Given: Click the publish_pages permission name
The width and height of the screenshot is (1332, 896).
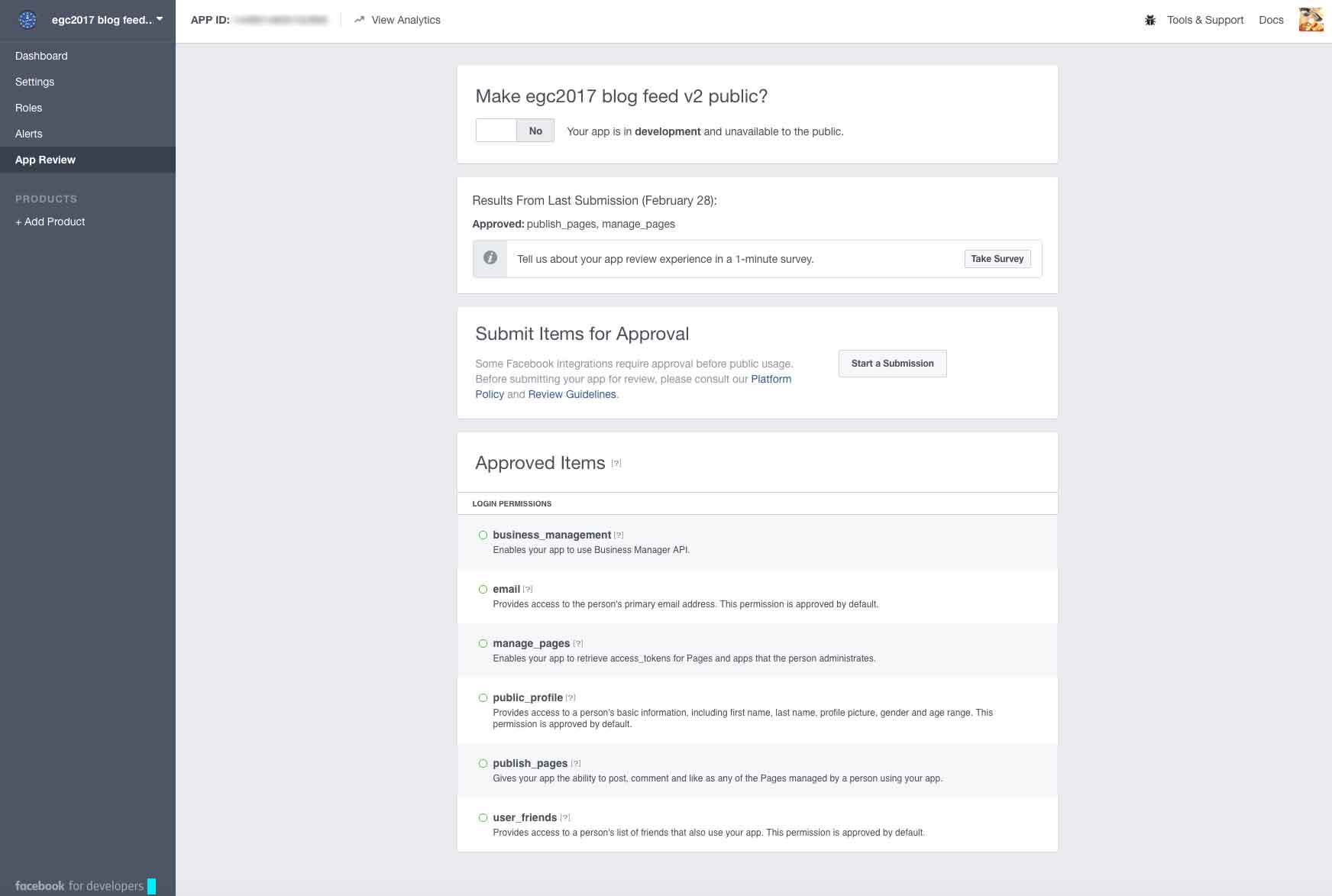Looking at the screenshot, I should (530, 763).
